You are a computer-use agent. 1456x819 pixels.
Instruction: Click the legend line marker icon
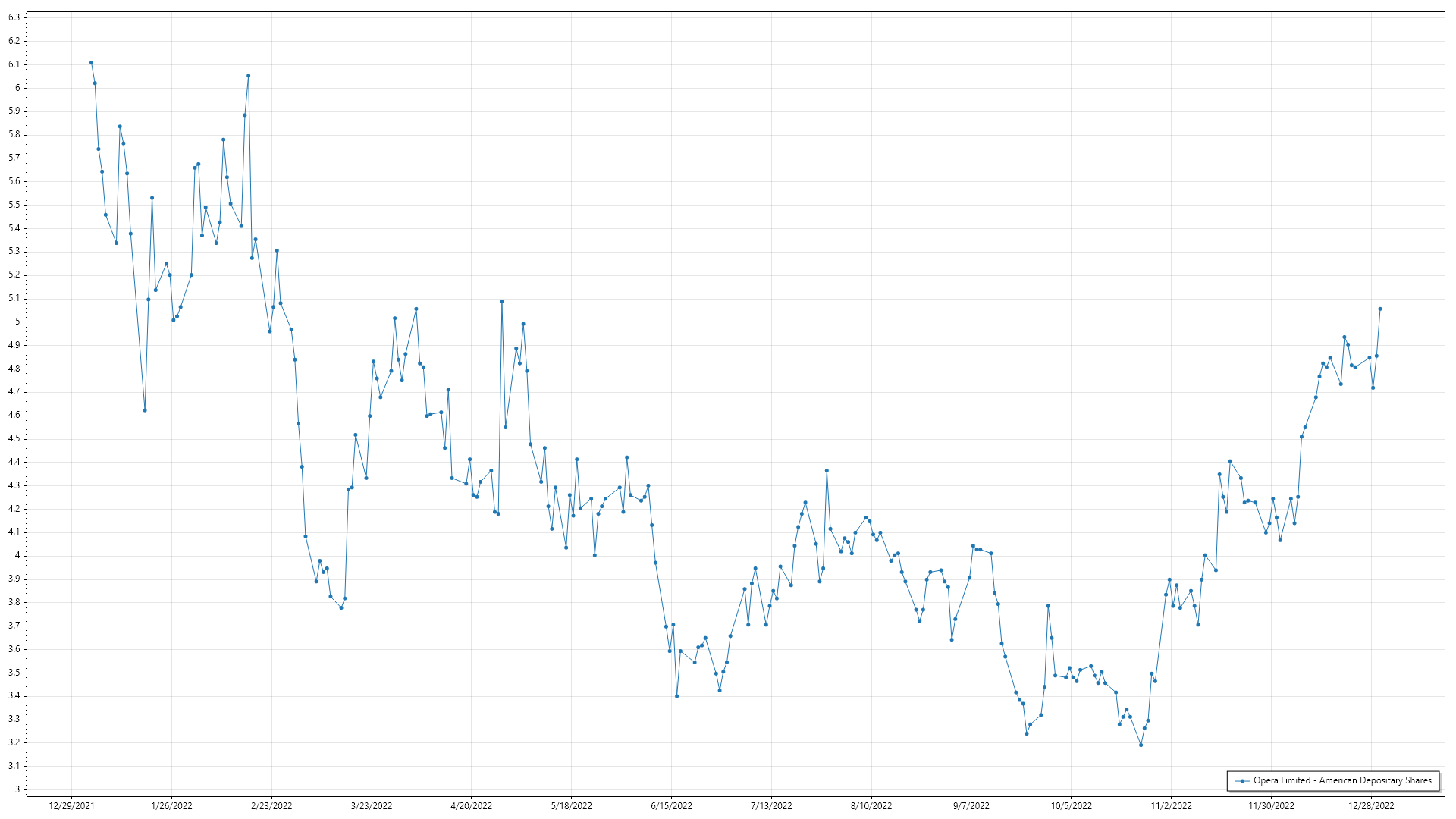pyautogui.click(x=1242, y=781)
